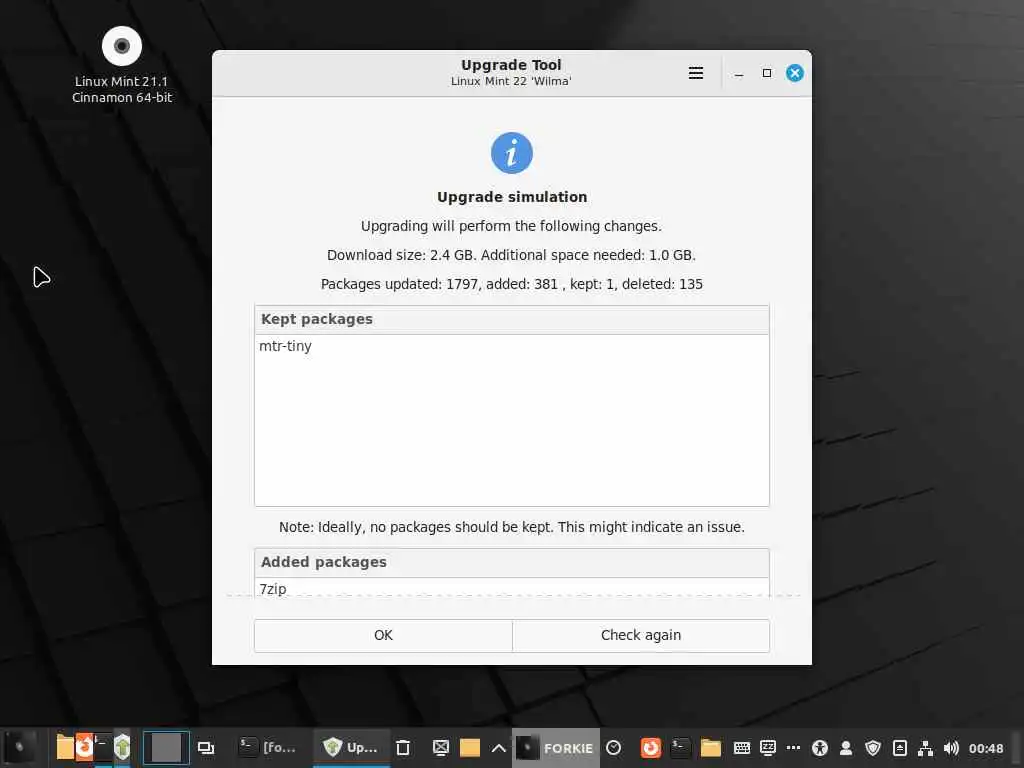1024x768 pixels.
Task: Click the blue info icon in dialog
Action: pos(511,153)
